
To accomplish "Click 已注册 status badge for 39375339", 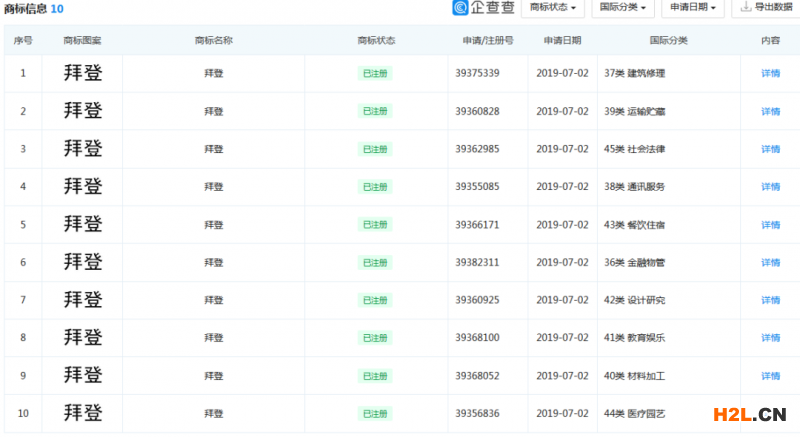I will pos(375,73).
